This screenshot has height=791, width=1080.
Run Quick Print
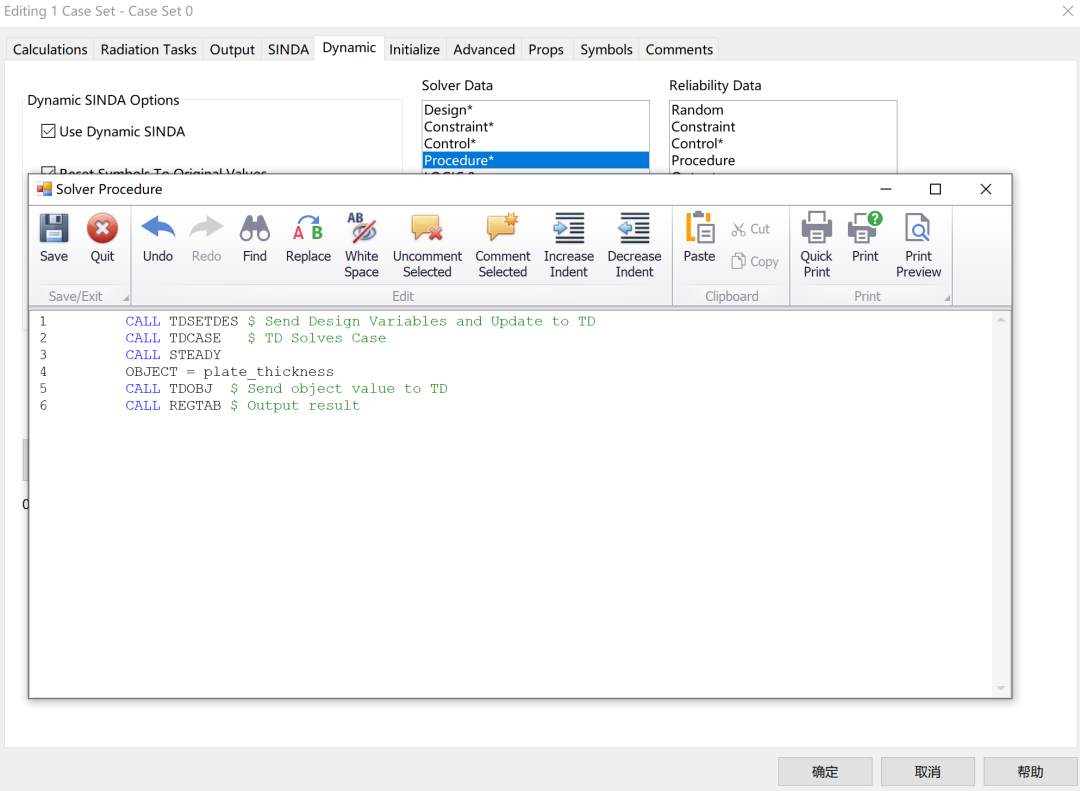pos(816,245)
